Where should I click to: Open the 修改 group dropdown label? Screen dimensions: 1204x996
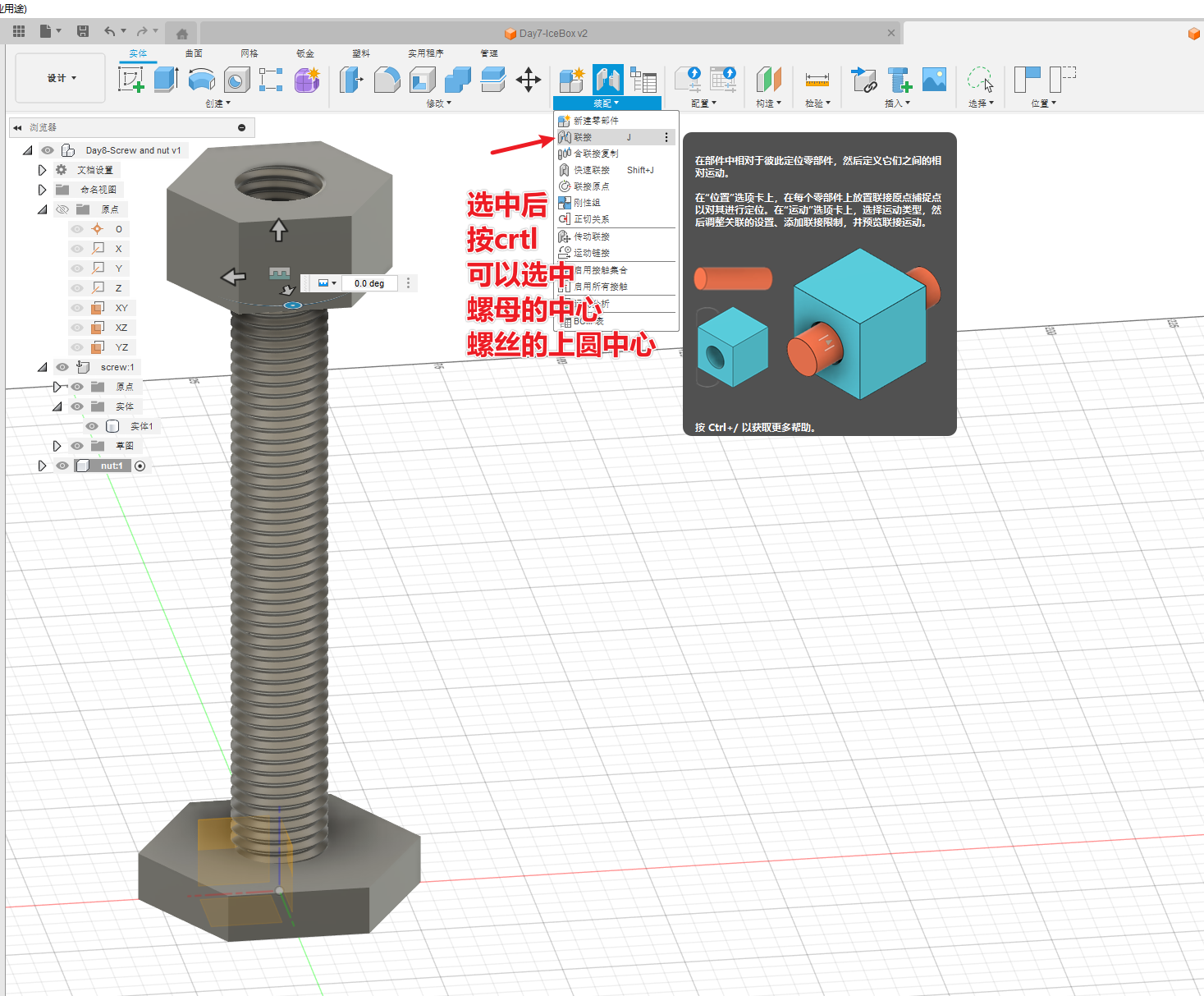click(438, 103)
